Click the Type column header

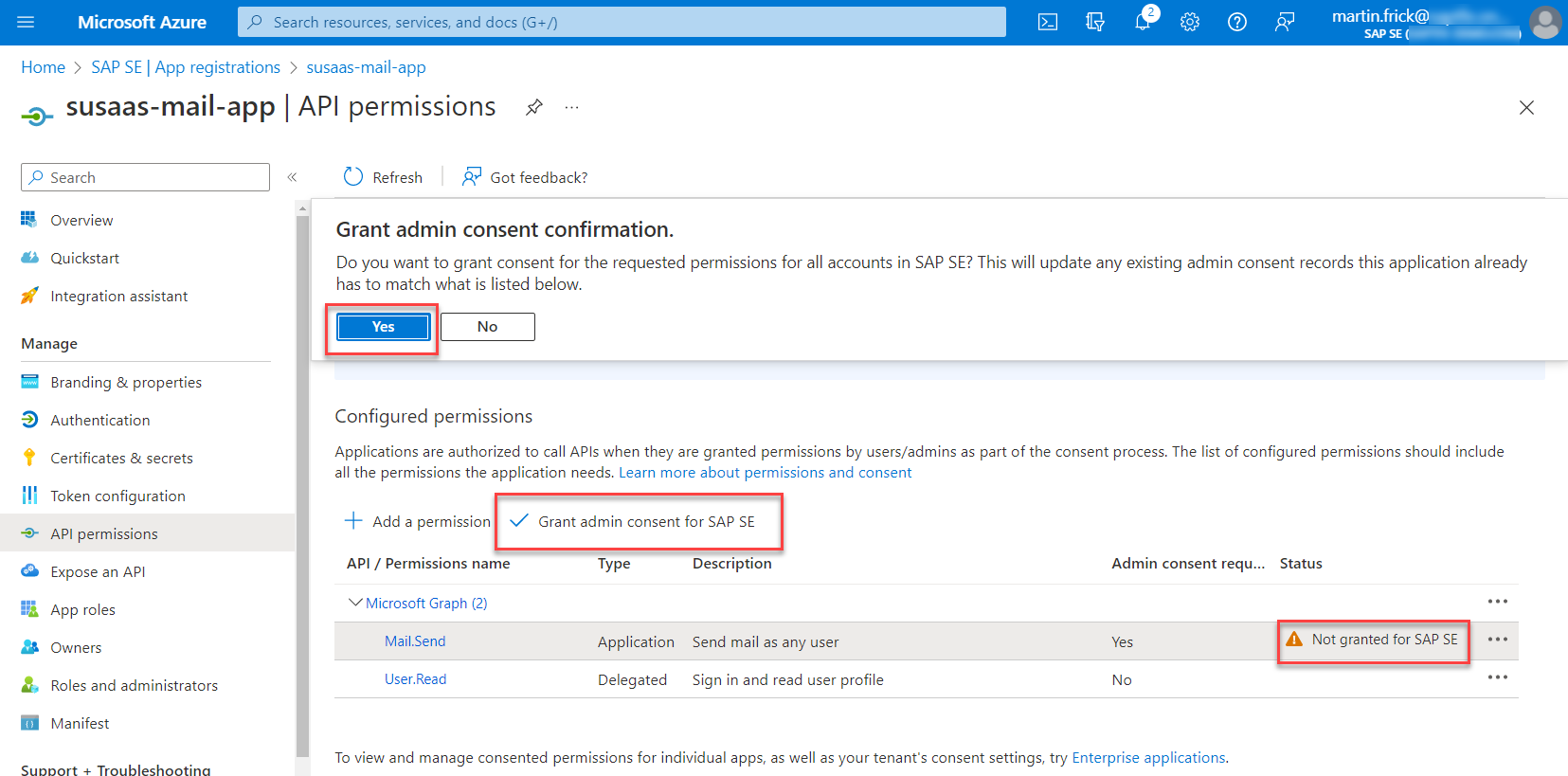[x=614, y=563]
